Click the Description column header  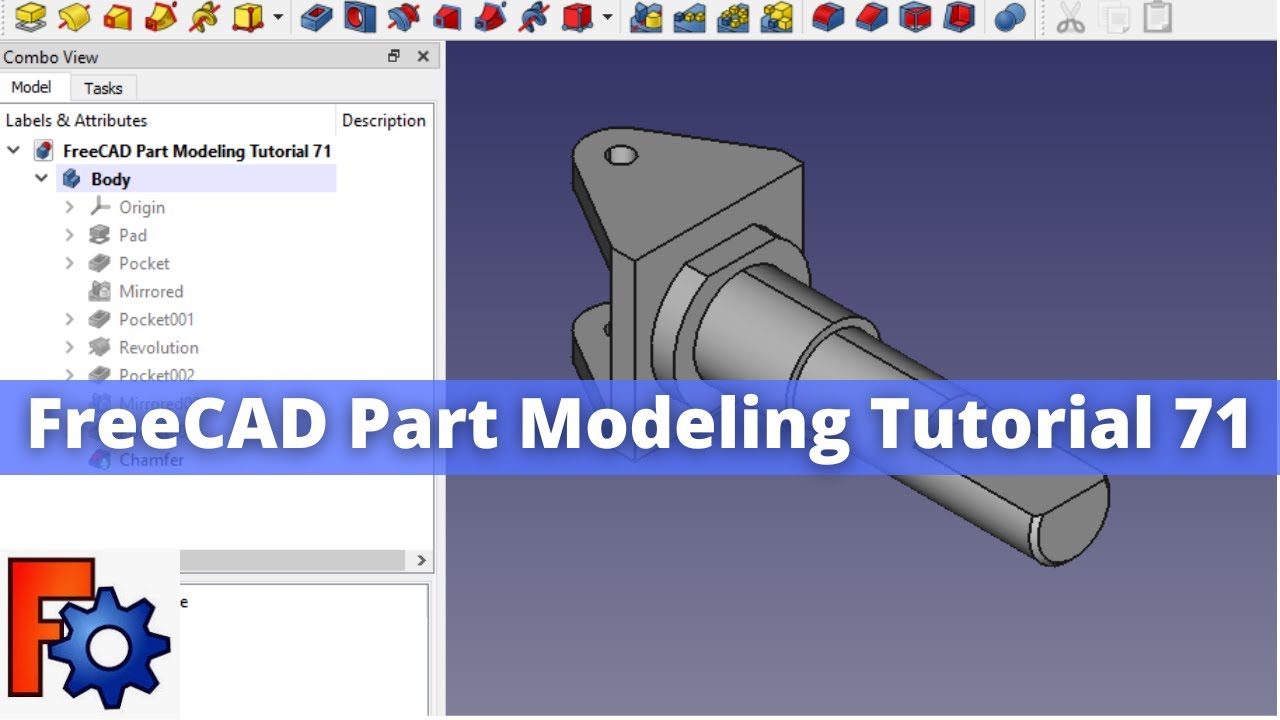coord(384,120)
